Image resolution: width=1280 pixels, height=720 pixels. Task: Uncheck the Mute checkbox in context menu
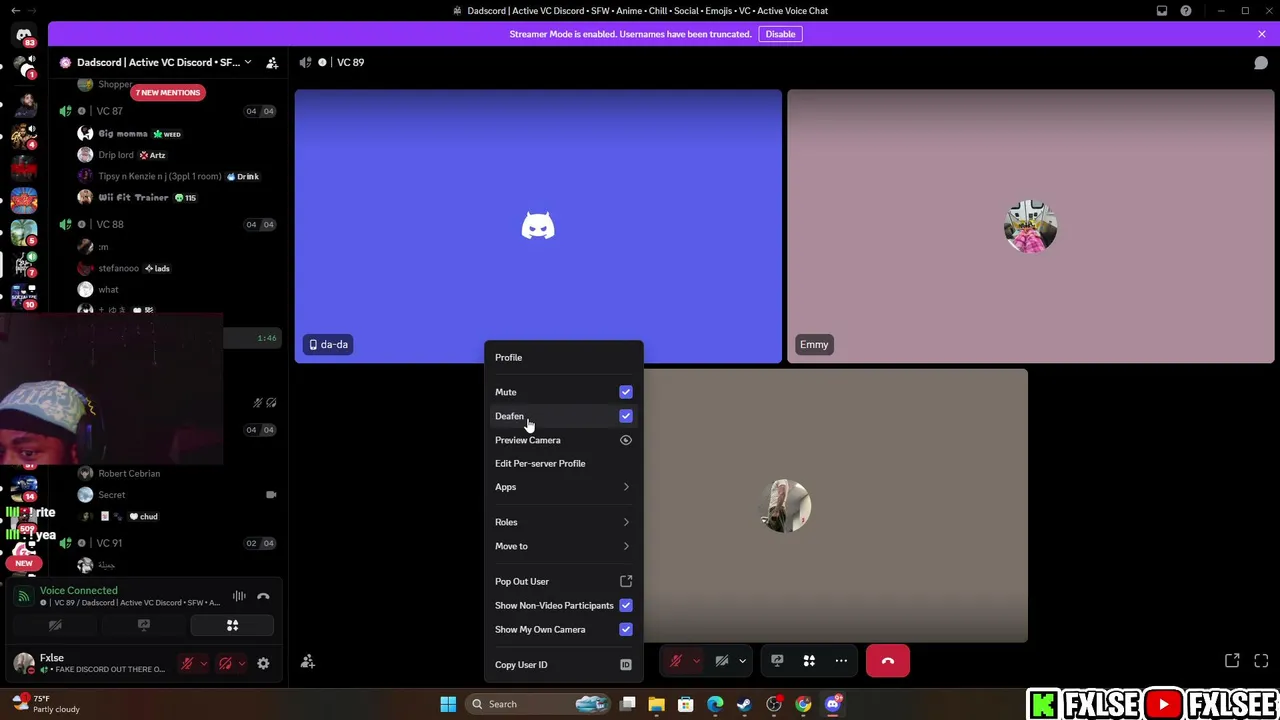[626, 392]
